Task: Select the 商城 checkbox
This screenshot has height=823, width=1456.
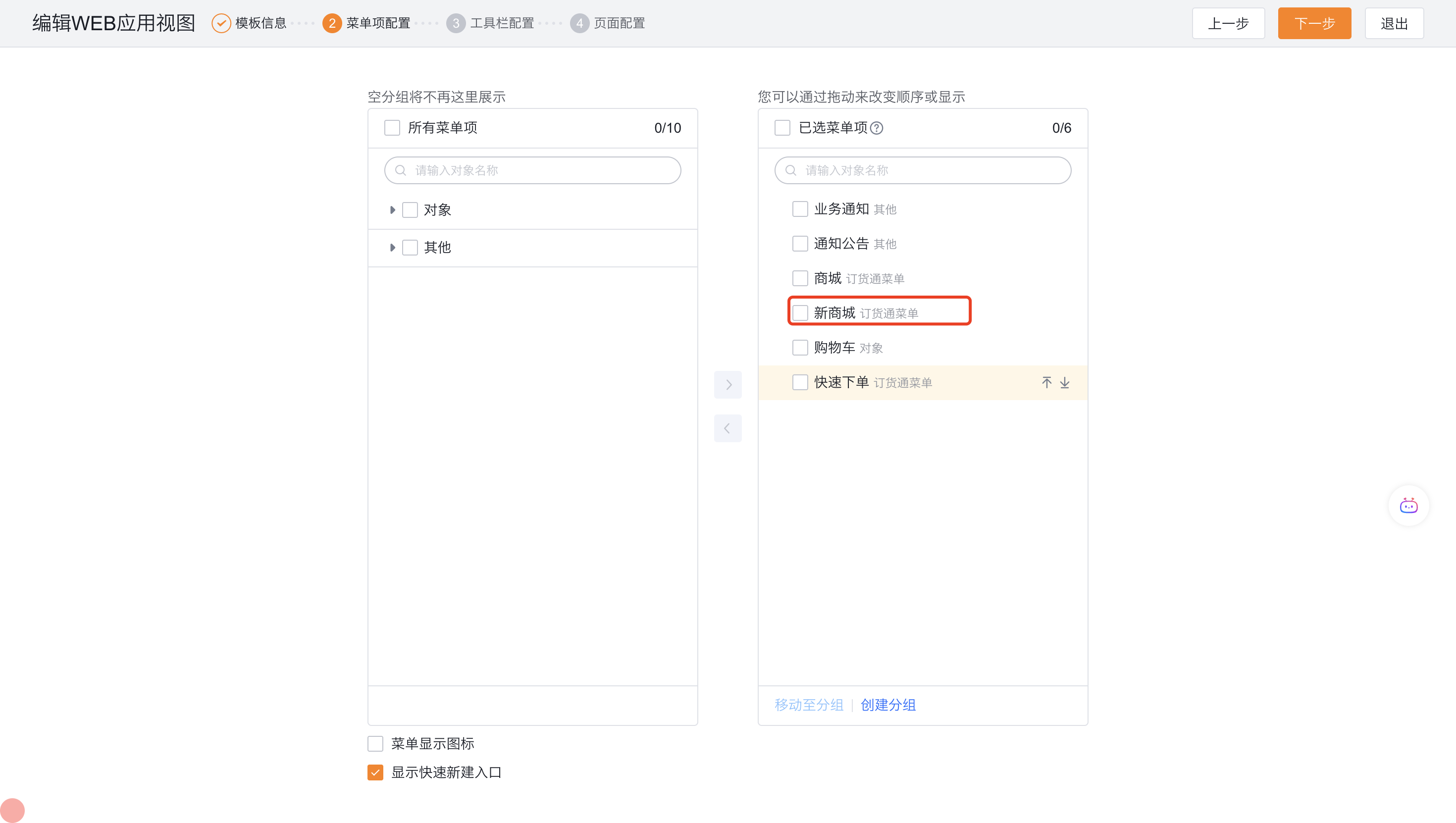Action: [800, 278]
